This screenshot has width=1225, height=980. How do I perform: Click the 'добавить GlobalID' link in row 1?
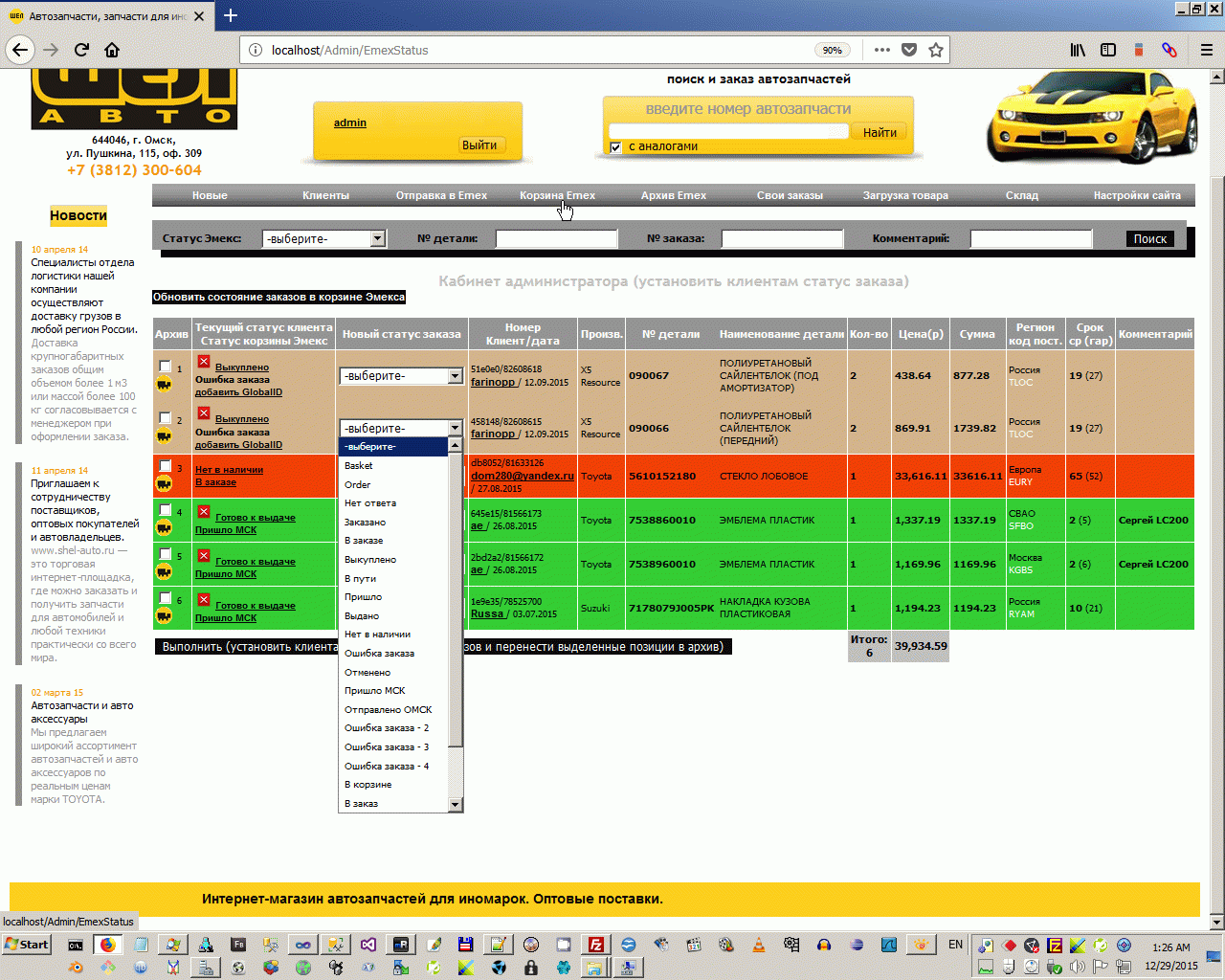(x=238, y=392)
